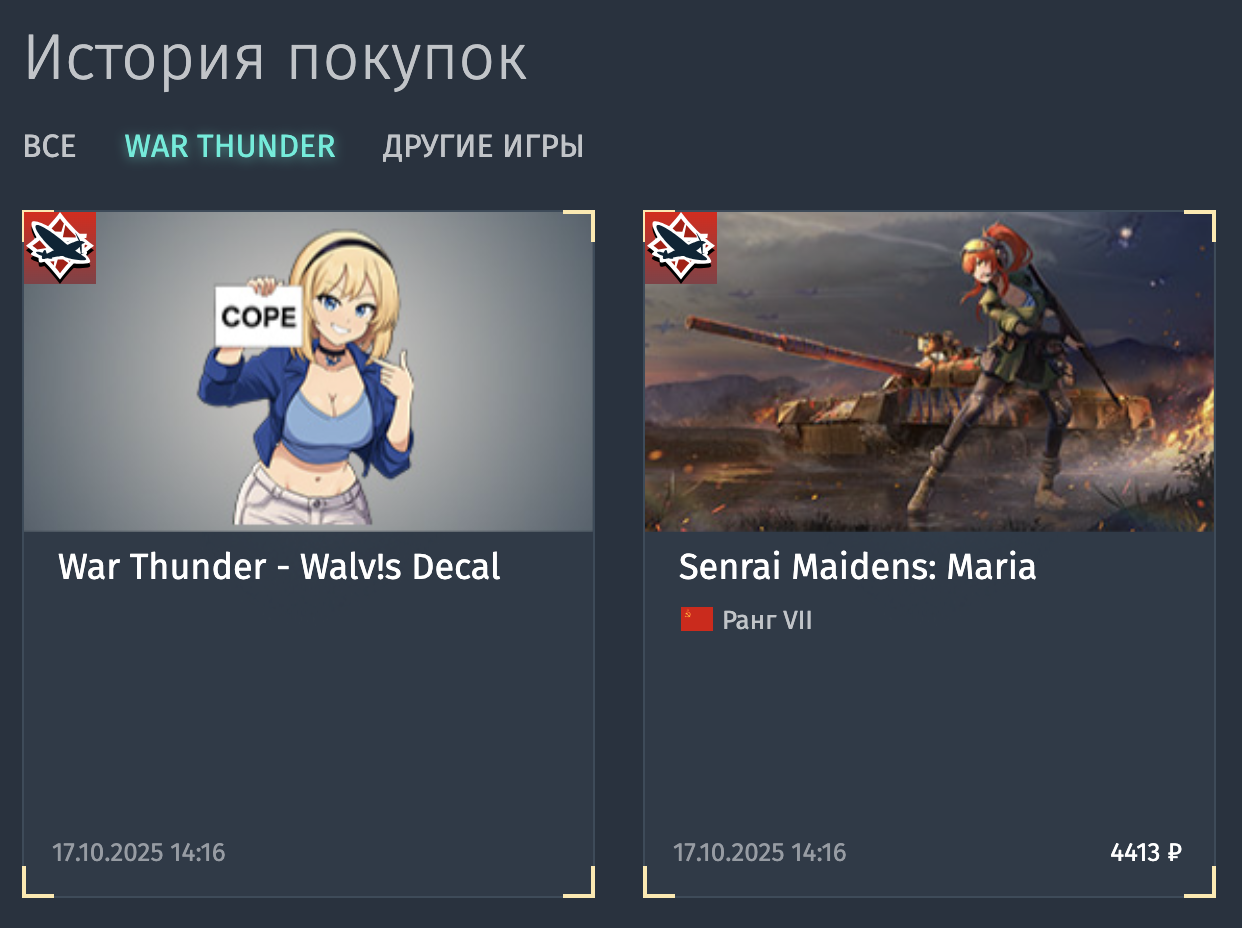1242x928 pixels.
Task: Click the War Thunder logo on Senrai Maidens card
Action: click(x=681, y=247)
